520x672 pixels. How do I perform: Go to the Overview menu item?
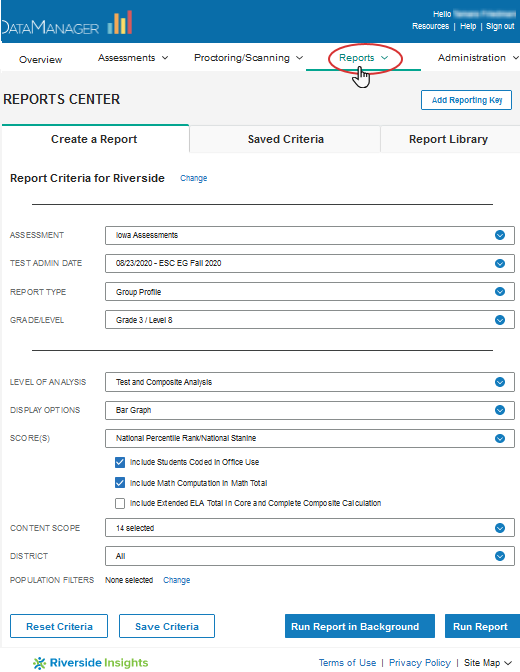41,60
